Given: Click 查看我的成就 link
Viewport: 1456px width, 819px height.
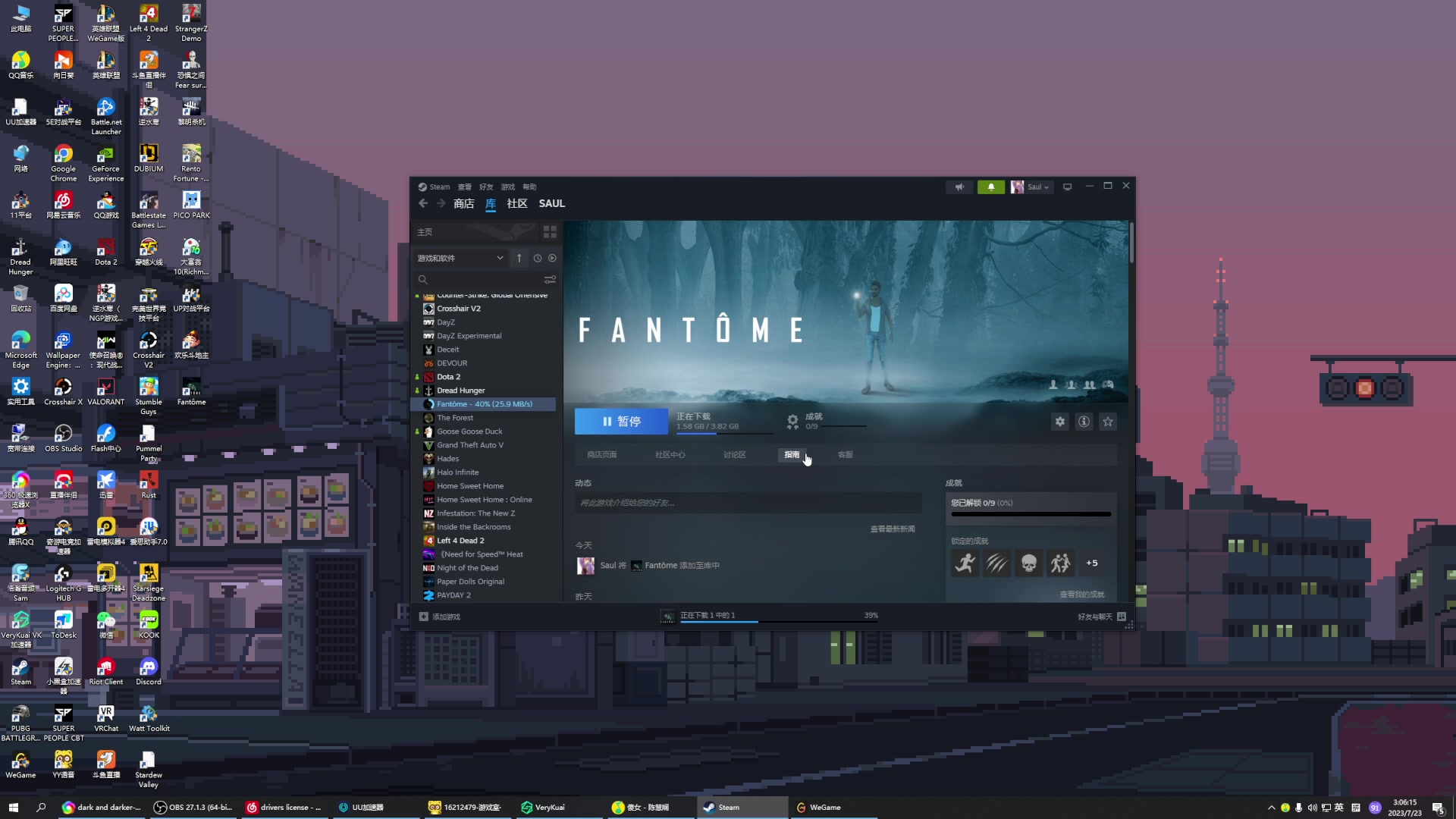Looking at the screenshot, I should (1082, 595).
